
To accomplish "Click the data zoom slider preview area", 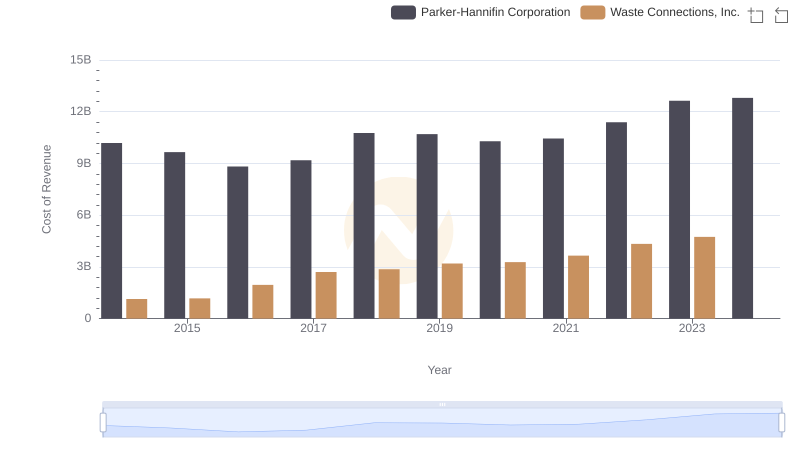I will coord(442,423).
